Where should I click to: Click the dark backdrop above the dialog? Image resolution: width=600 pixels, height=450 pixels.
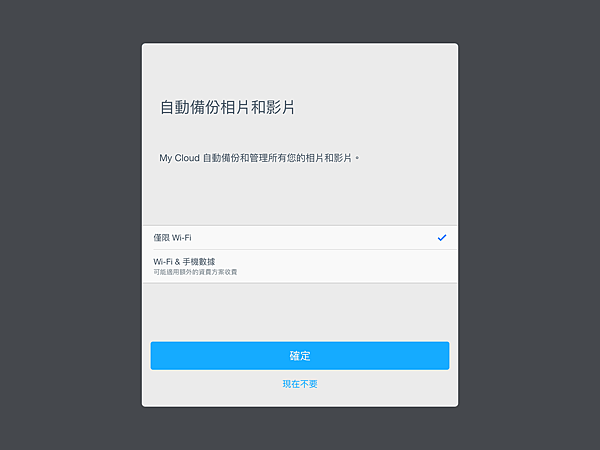[x=300, y=21]
